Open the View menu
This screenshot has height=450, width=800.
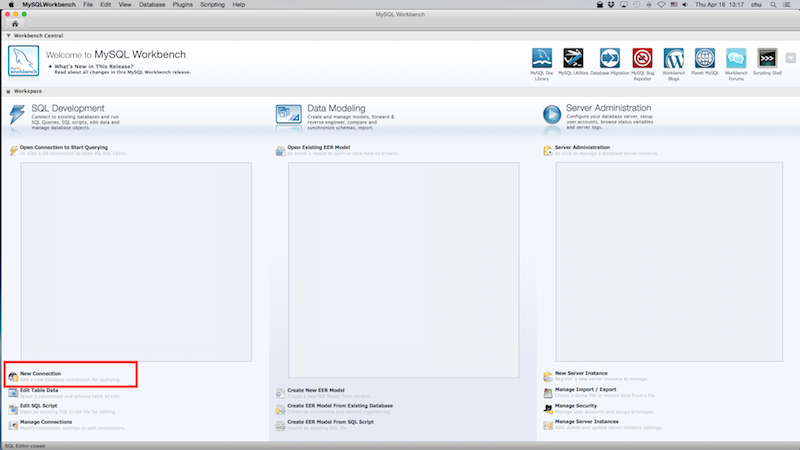pos(125,5)
